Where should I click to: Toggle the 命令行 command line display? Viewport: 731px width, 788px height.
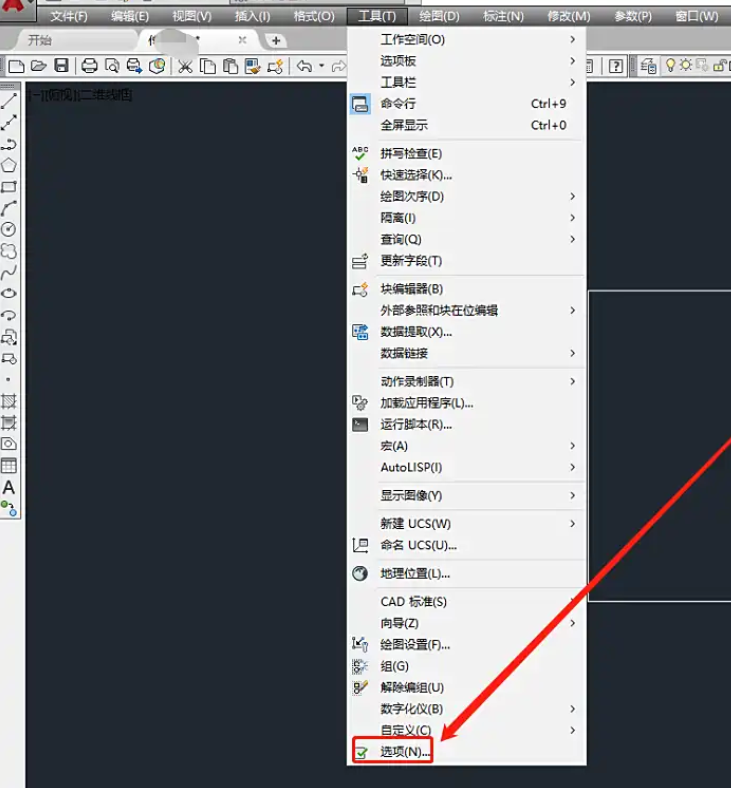click(x=397, y=104)
